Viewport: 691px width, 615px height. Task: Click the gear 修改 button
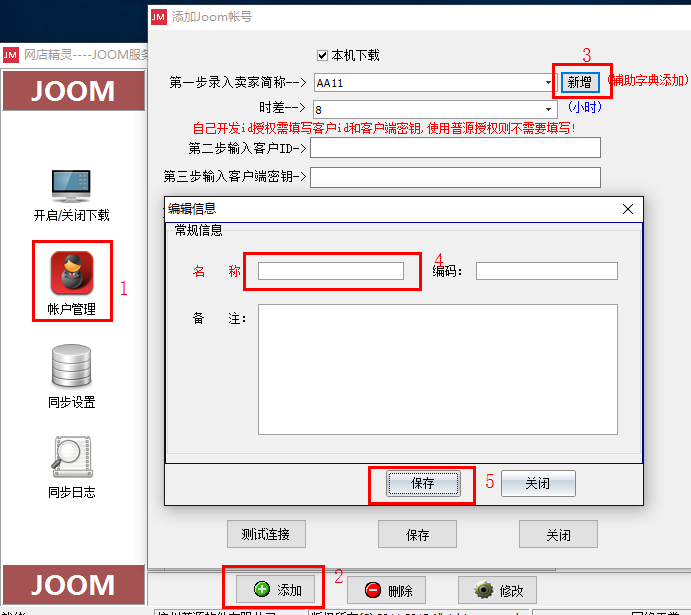coord(498,590)
